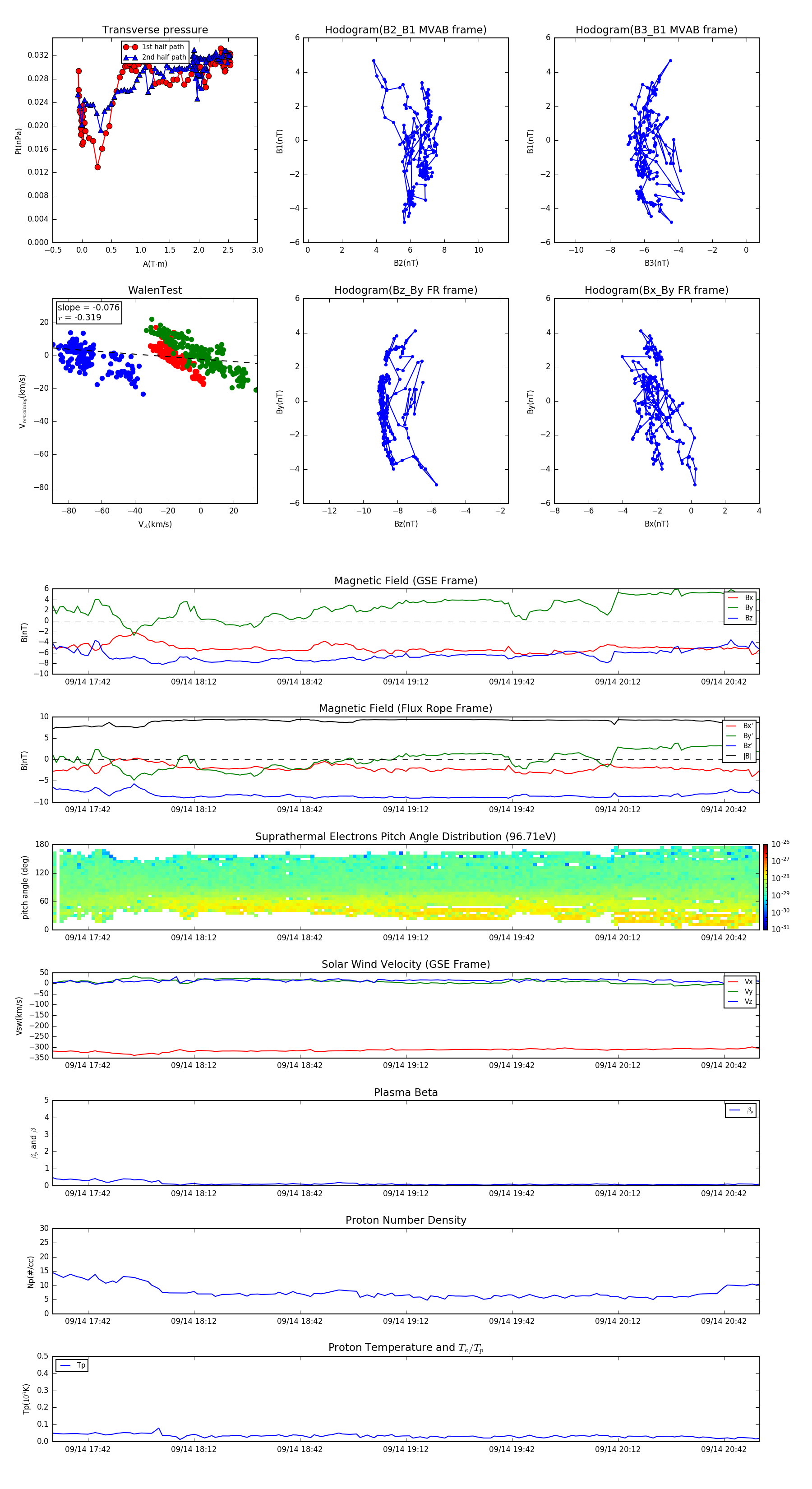
Task: Click "09/14 18:42" tick under Solar Wind Velocity
Action: click(x=300, y=1065)
